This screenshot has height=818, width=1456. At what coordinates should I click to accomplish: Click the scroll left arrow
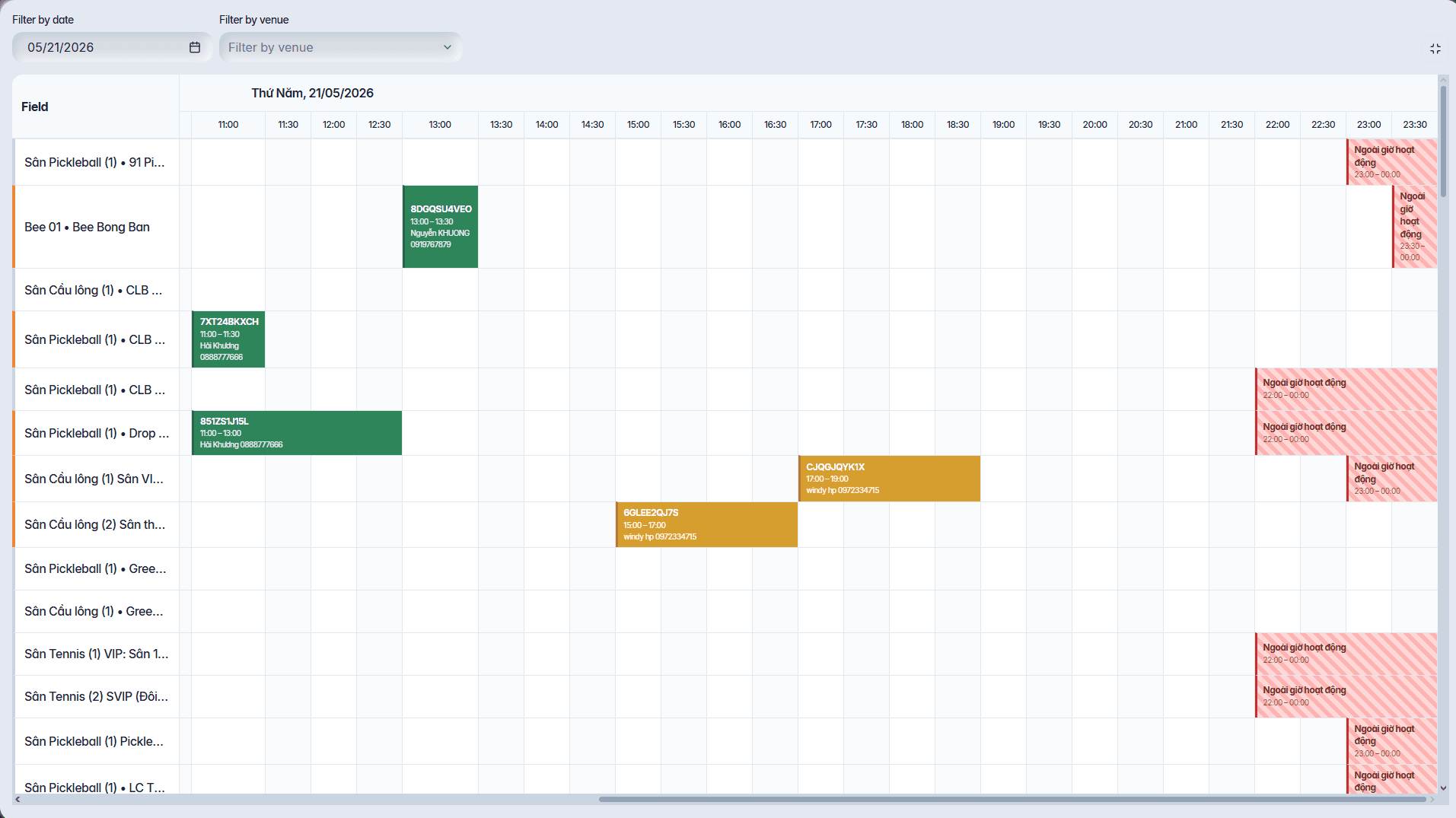coord(18,799)
